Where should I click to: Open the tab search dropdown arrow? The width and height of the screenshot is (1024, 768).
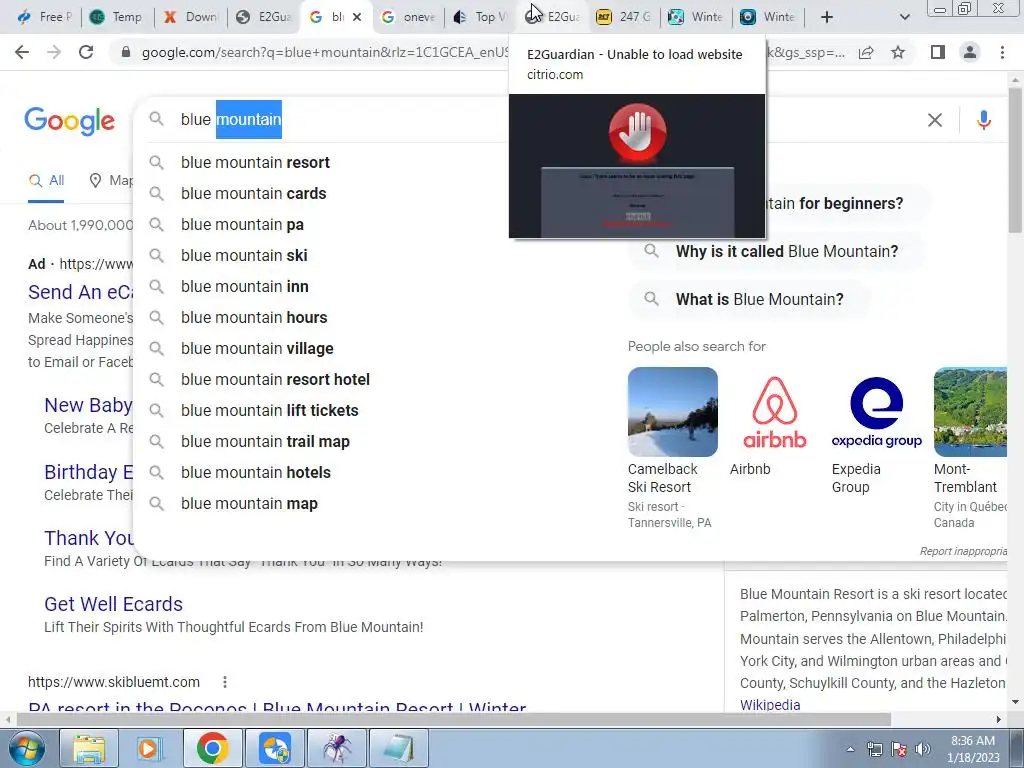pyautogui.click(x=904, y=17)
